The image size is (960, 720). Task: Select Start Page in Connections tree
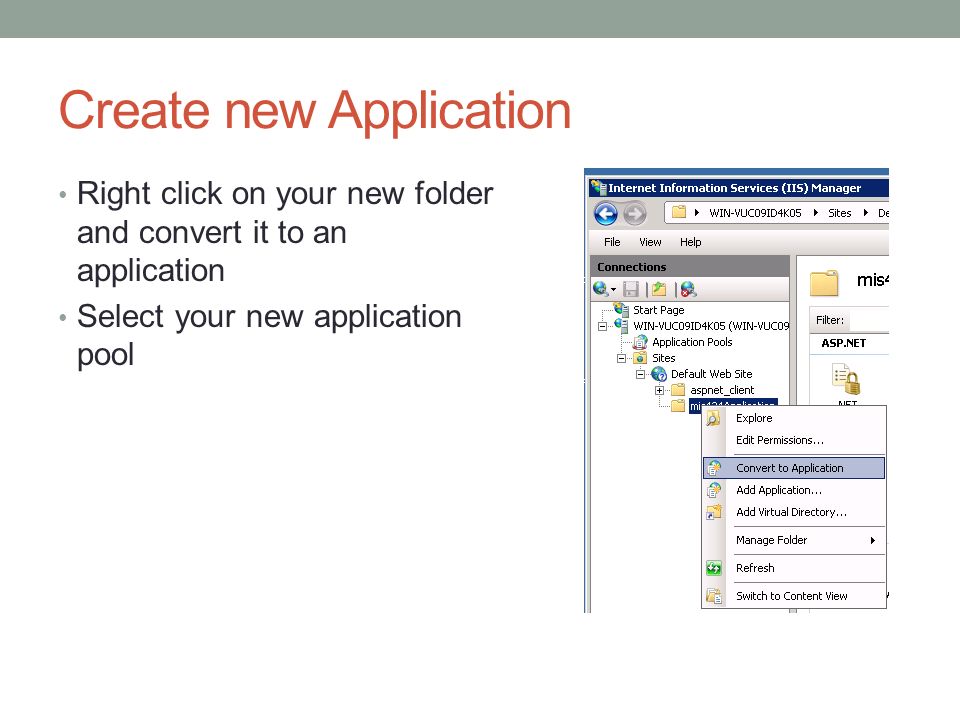658,310
